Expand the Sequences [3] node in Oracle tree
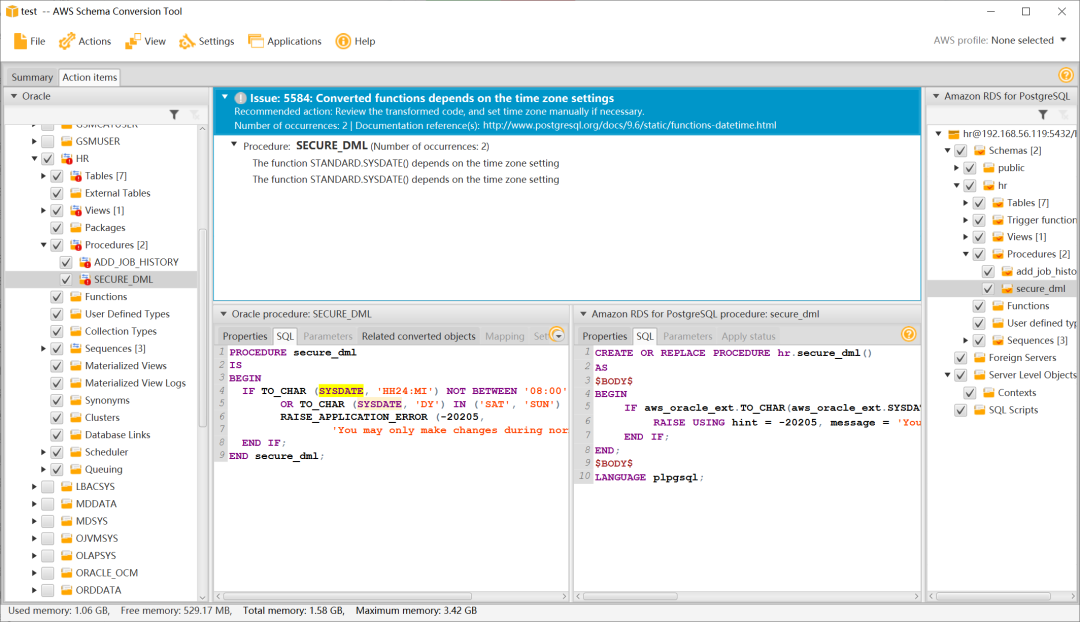This screenshot has width=1080, height=622. point(44,349)
